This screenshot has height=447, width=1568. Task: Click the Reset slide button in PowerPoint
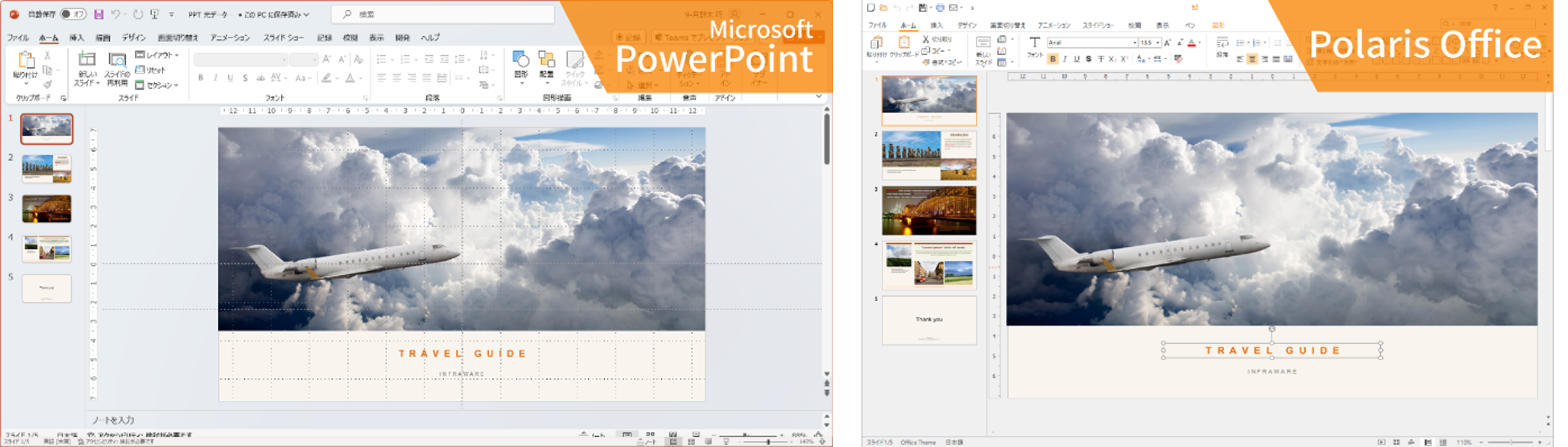tap(151, 70)
